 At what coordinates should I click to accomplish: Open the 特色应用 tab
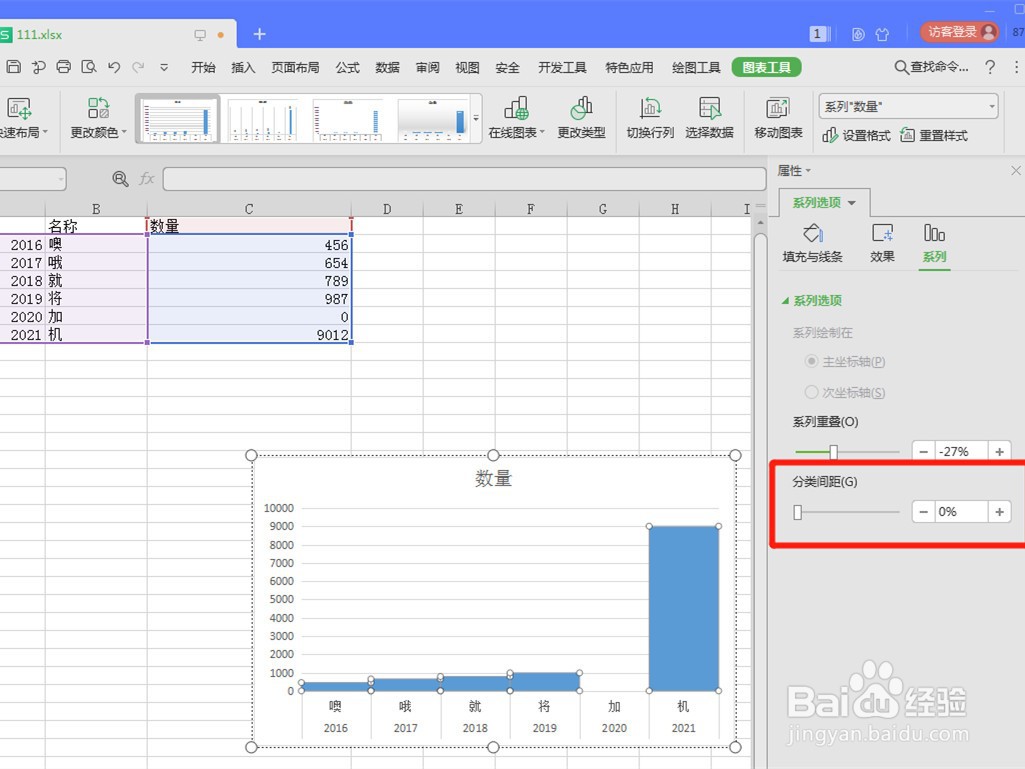tap(630, 67)
